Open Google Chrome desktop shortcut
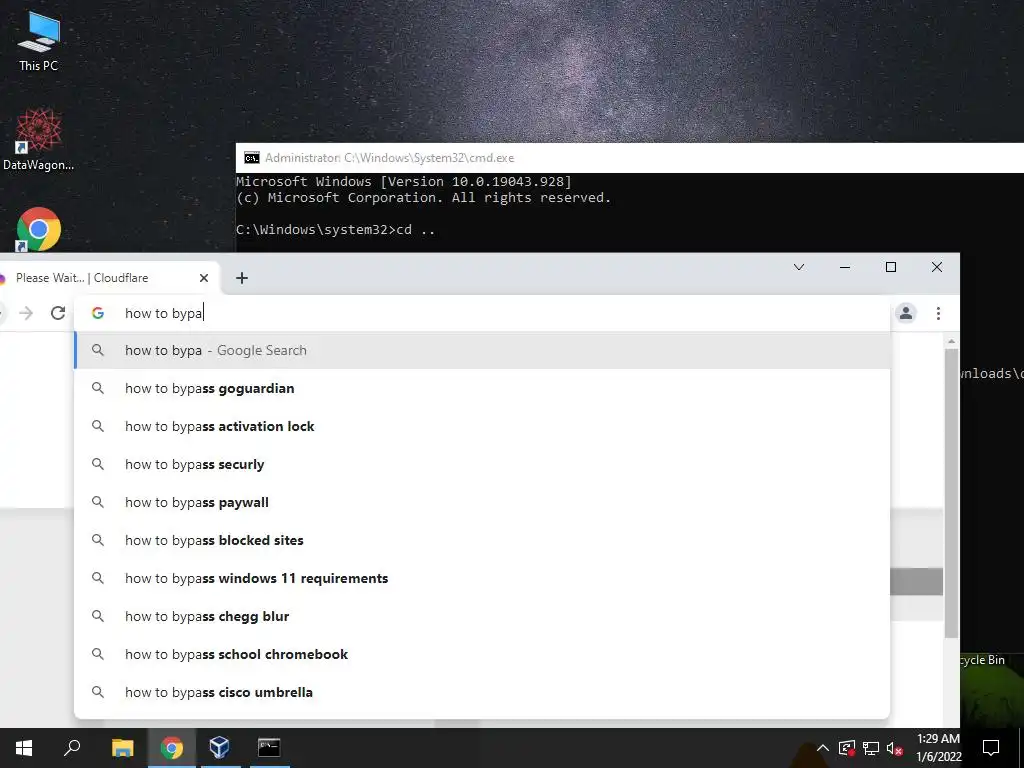The width and height of the screenshot is (1024, 768). tap(38, 229)
